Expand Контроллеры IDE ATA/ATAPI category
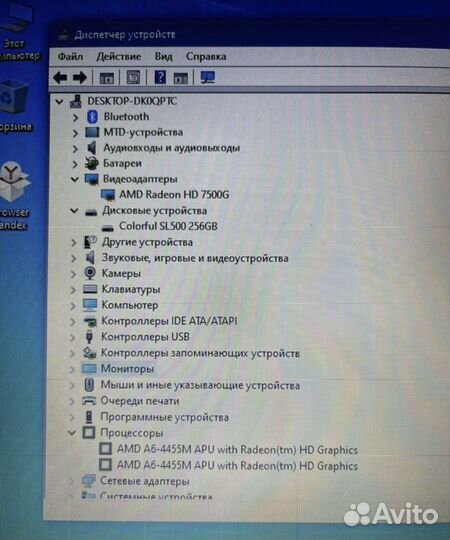450x540 pixels. pyautogui.click(x=72, y=322)
